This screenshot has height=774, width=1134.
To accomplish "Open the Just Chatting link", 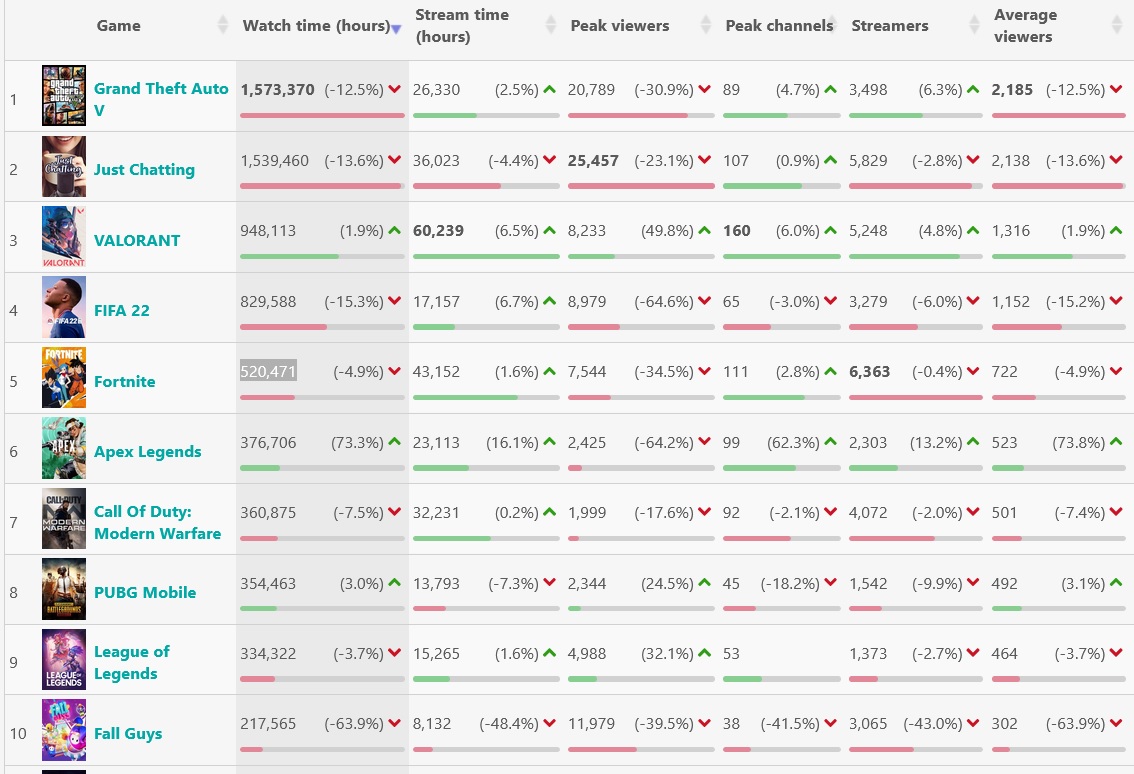I will click(x=145, y=169).
